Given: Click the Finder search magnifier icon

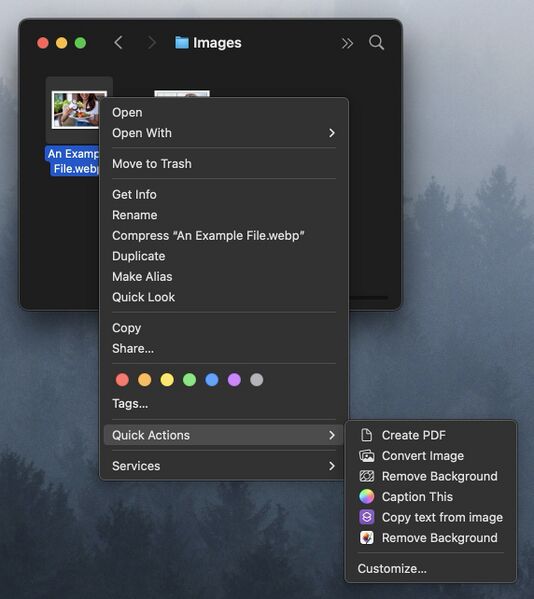Looking at the screenshot, I should tap(376, 42).
